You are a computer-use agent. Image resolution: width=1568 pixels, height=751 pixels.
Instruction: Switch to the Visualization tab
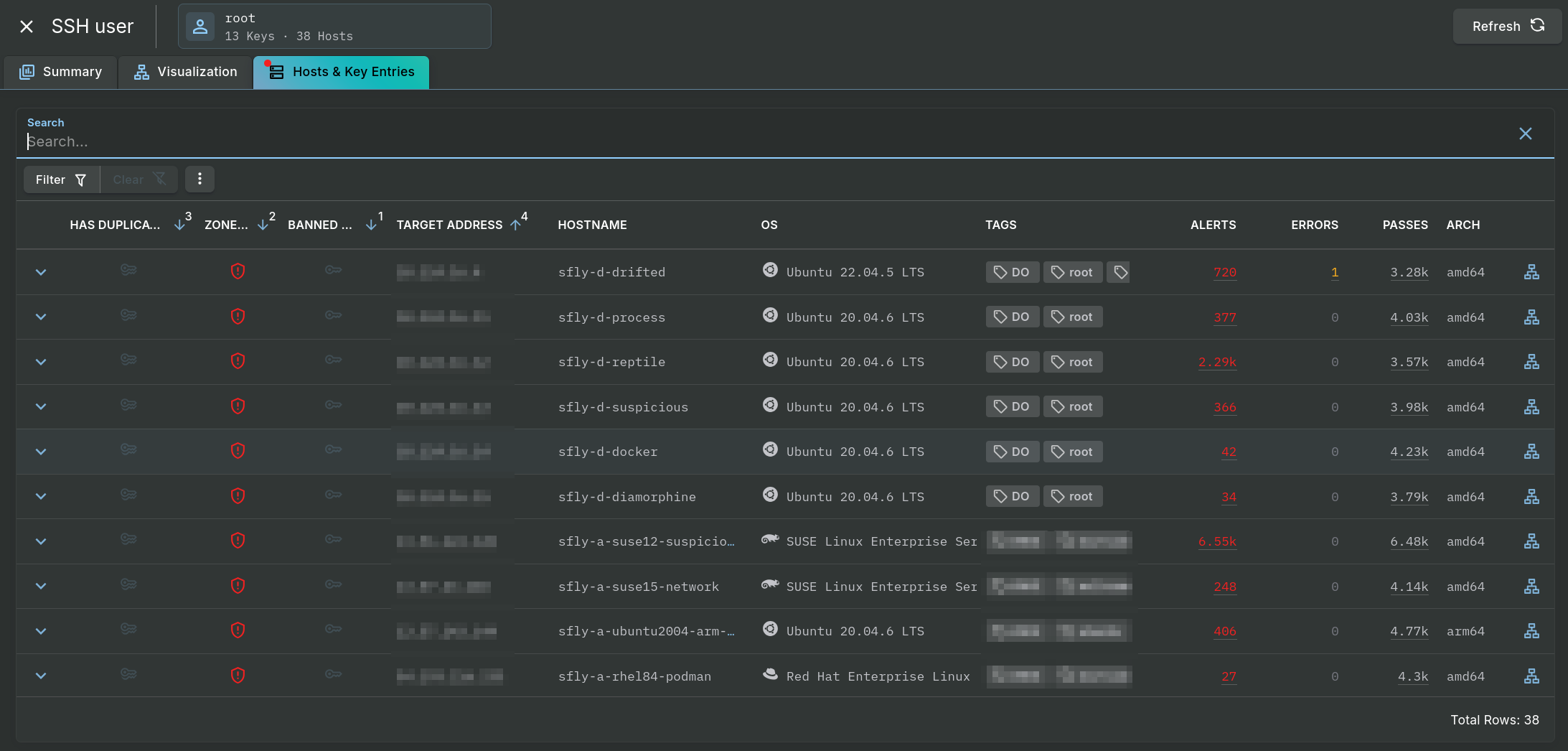186,72
